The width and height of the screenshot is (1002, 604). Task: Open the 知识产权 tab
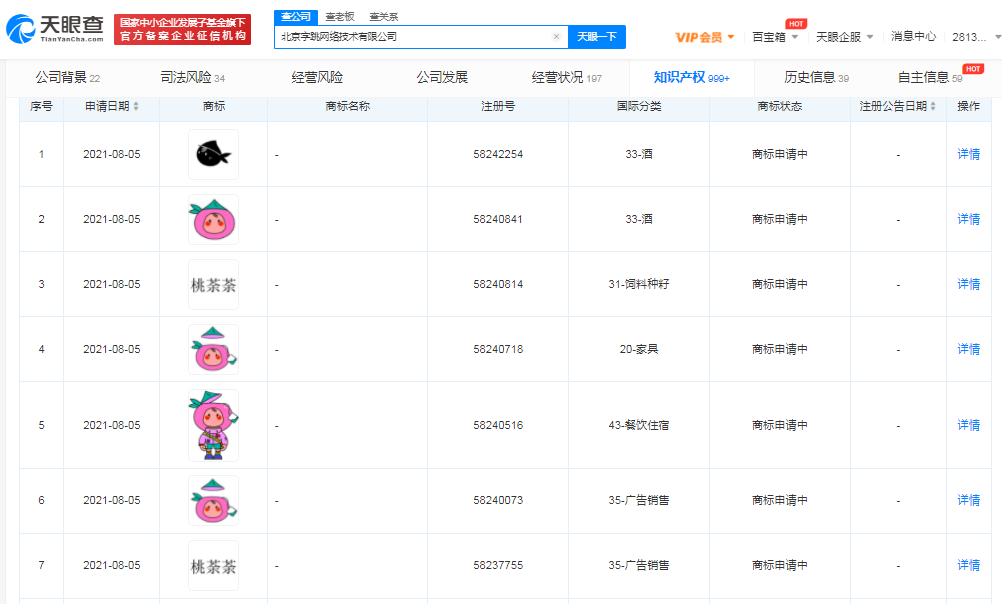pos(691,77)
